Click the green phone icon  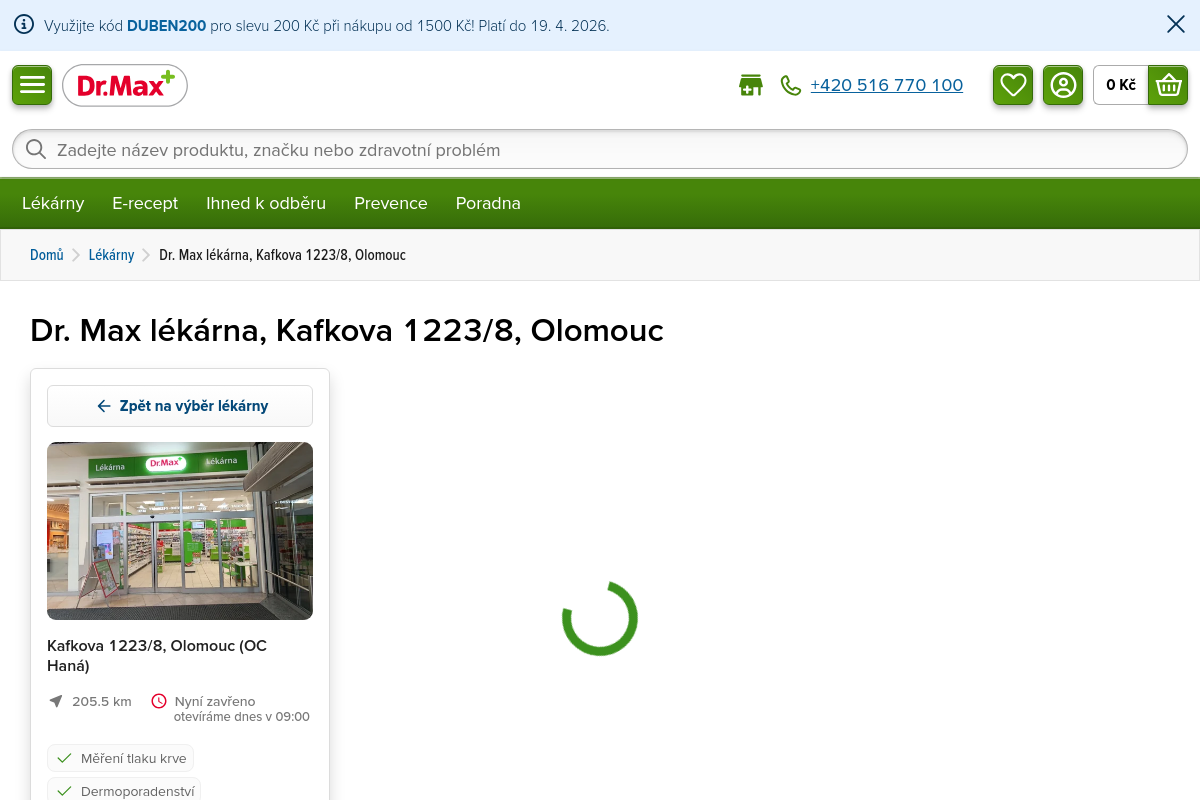(791, 86)
